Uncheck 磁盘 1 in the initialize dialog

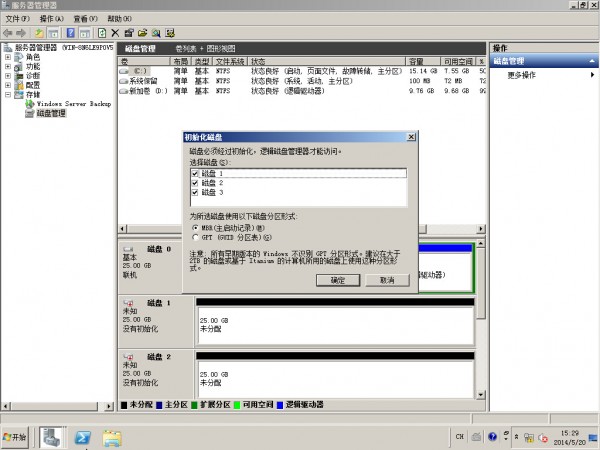pyautogui.click(x=195, y=174)
